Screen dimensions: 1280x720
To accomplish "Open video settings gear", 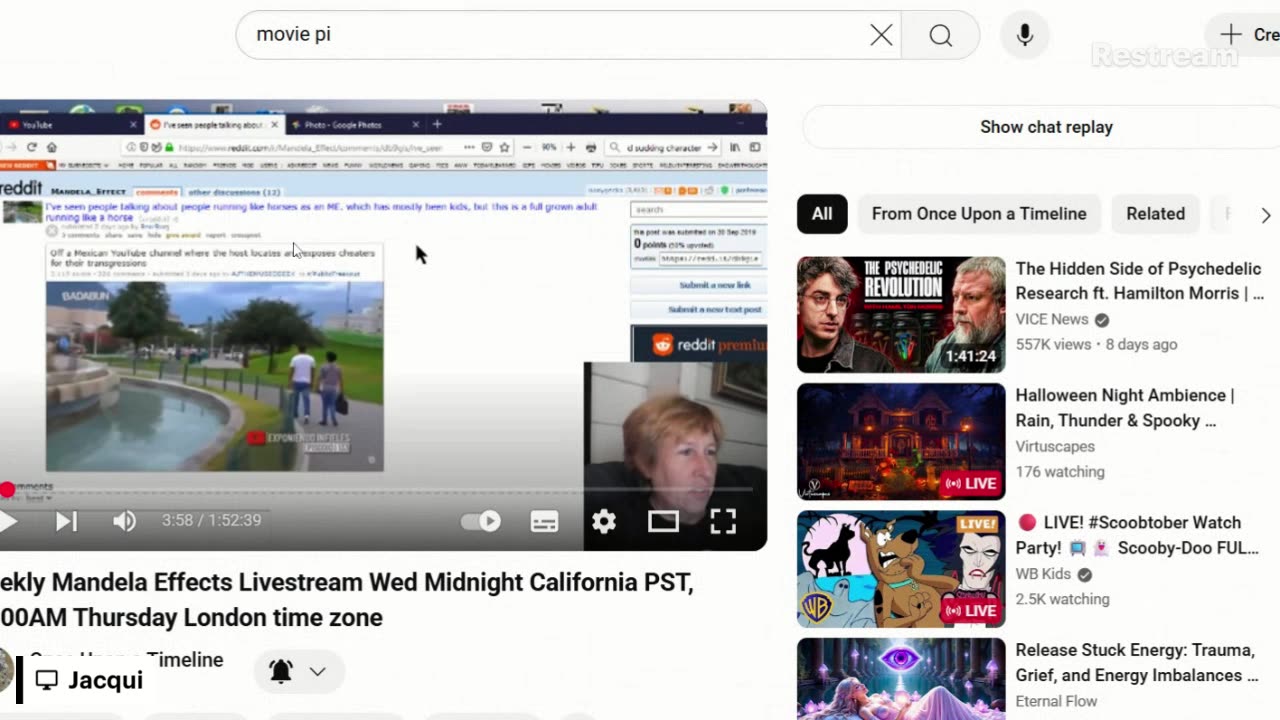I will coord(604,521).
